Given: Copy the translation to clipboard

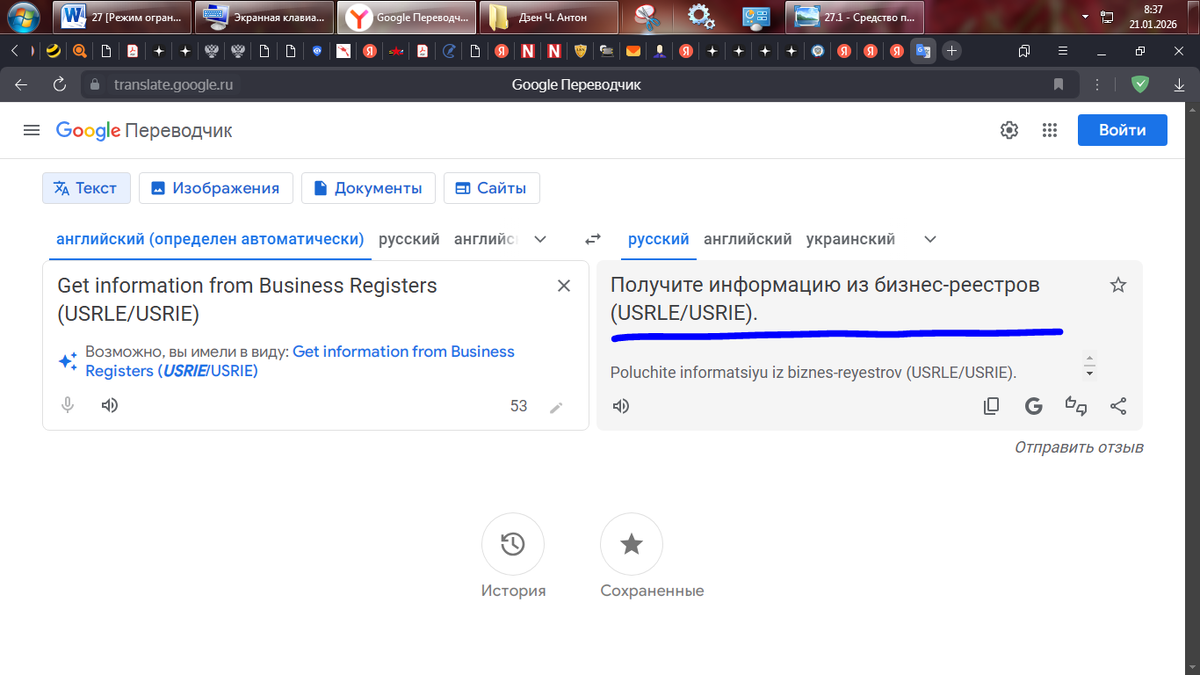Looking at the screenshot, I should pyautogui.click(x=991, y=406).
